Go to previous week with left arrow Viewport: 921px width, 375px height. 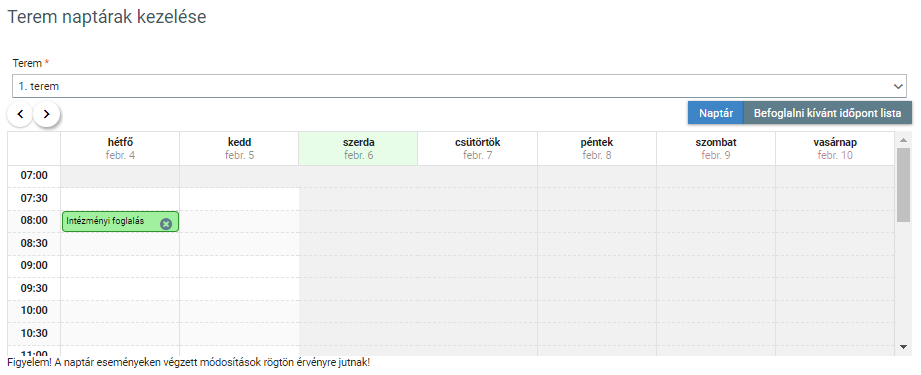[21, 114]
